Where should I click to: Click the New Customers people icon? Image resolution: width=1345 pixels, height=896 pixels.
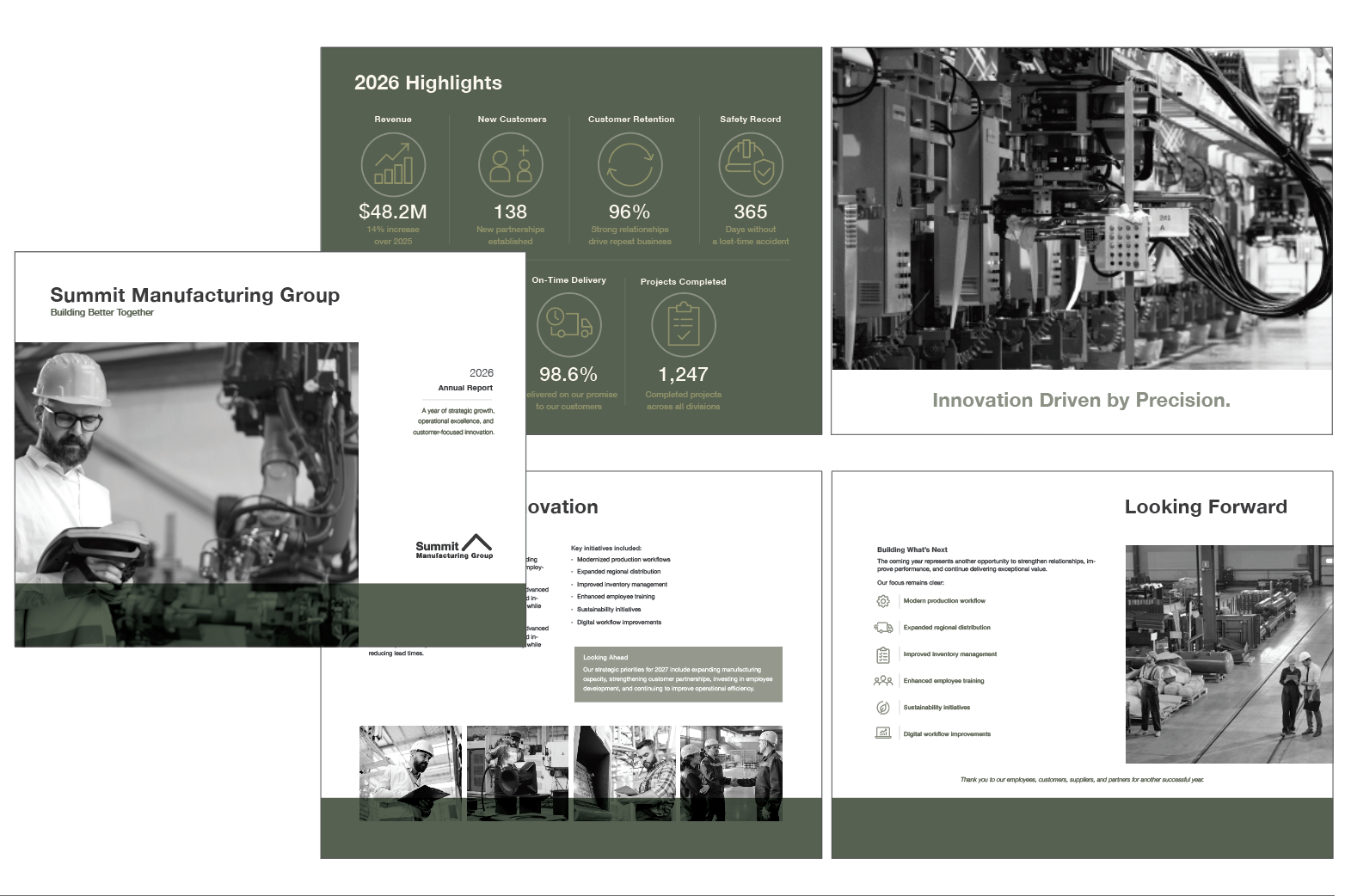point(511,164)
